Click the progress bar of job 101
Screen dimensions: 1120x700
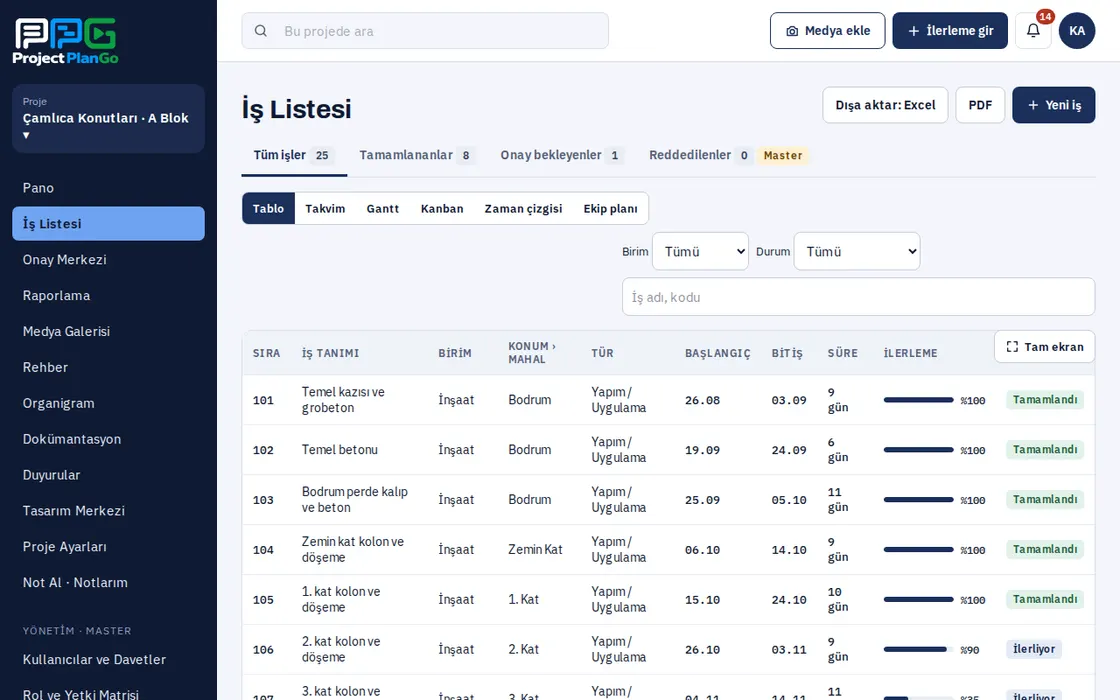[919, 400]
